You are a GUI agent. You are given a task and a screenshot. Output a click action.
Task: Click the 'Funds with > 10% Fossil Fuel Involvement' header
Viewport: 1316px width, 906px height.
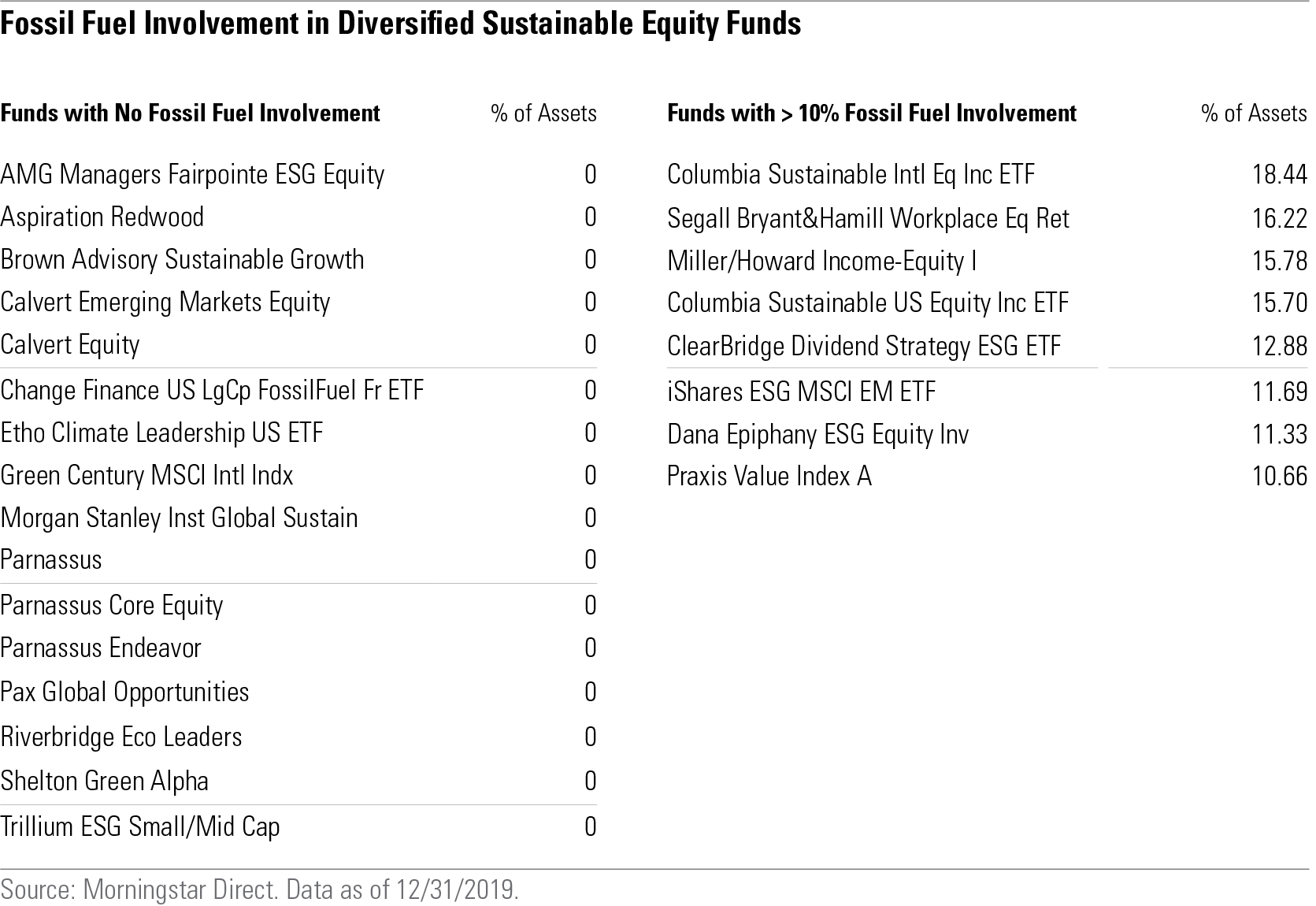(871, 113)
